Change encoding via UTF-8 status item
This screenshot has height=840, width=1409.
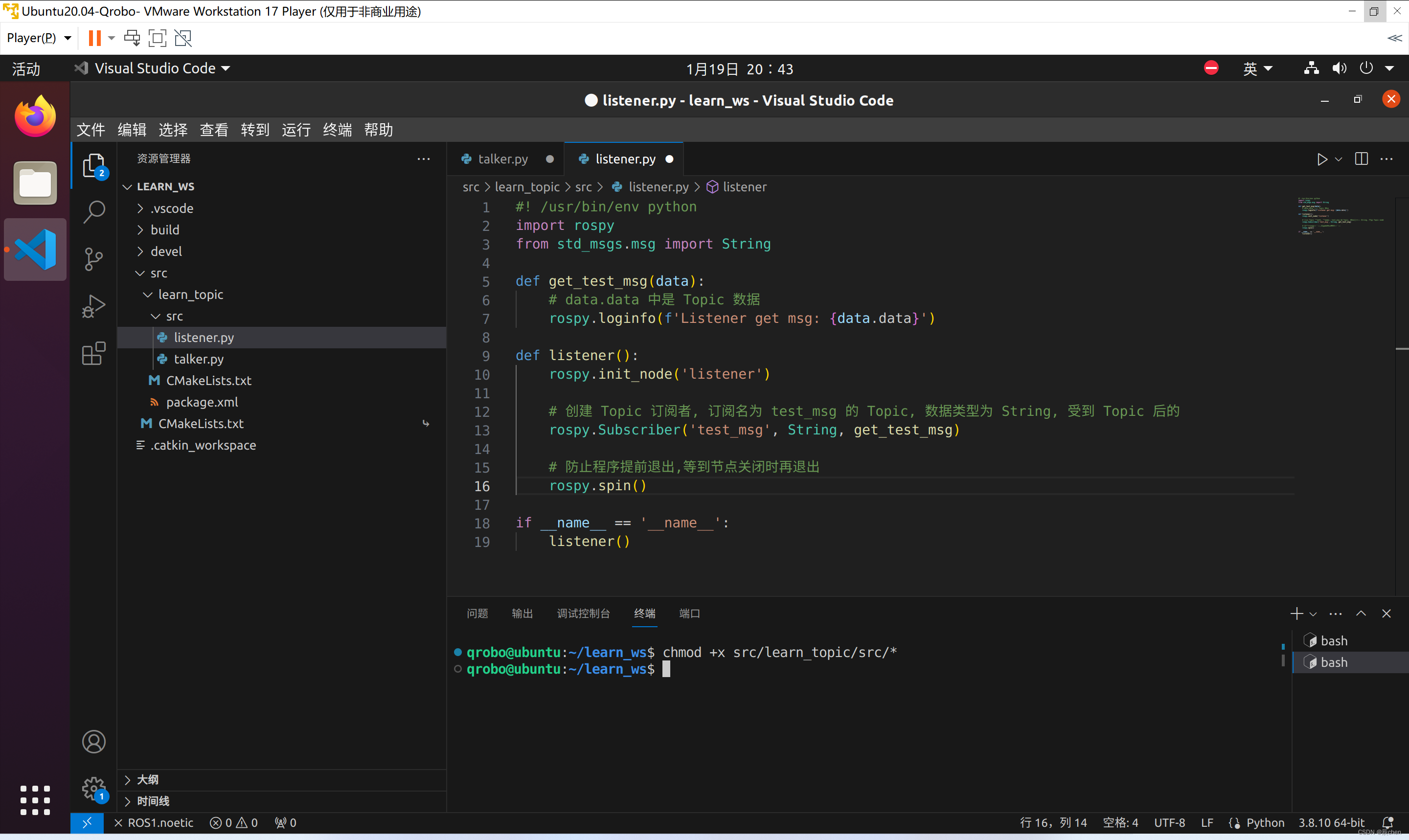point(1169,822)
